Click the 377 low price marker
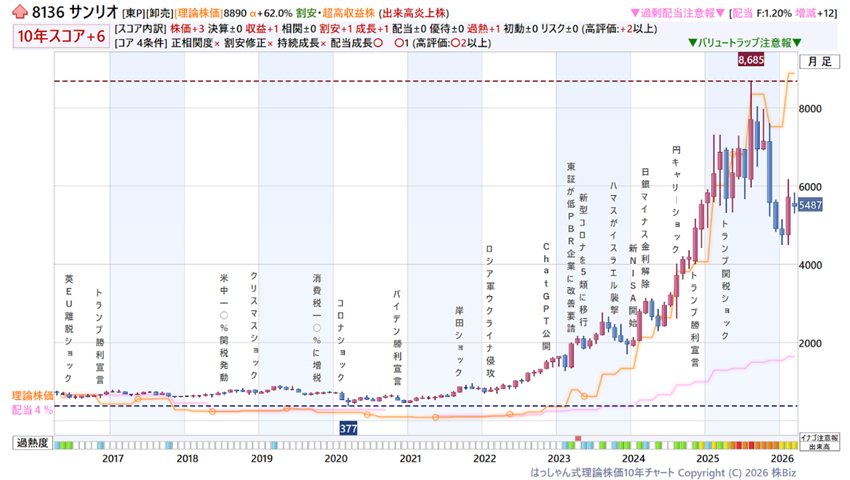The image size is (850, 480). [348, 428]
